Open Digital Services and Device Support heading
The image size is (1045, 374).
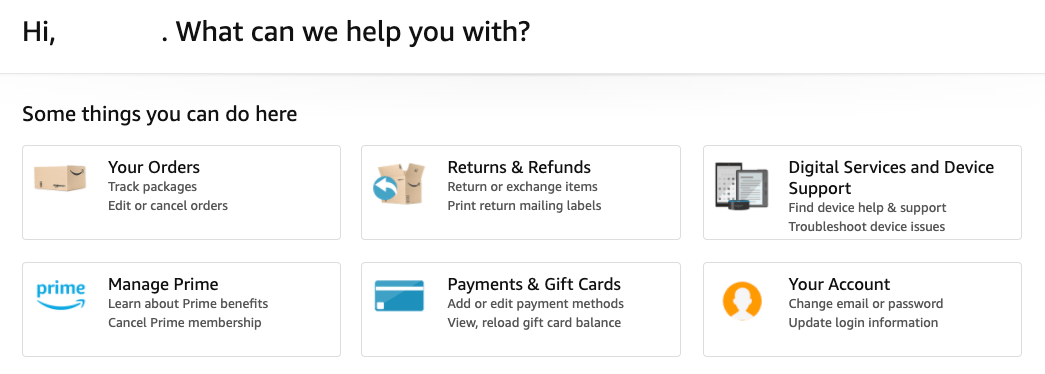891,177
